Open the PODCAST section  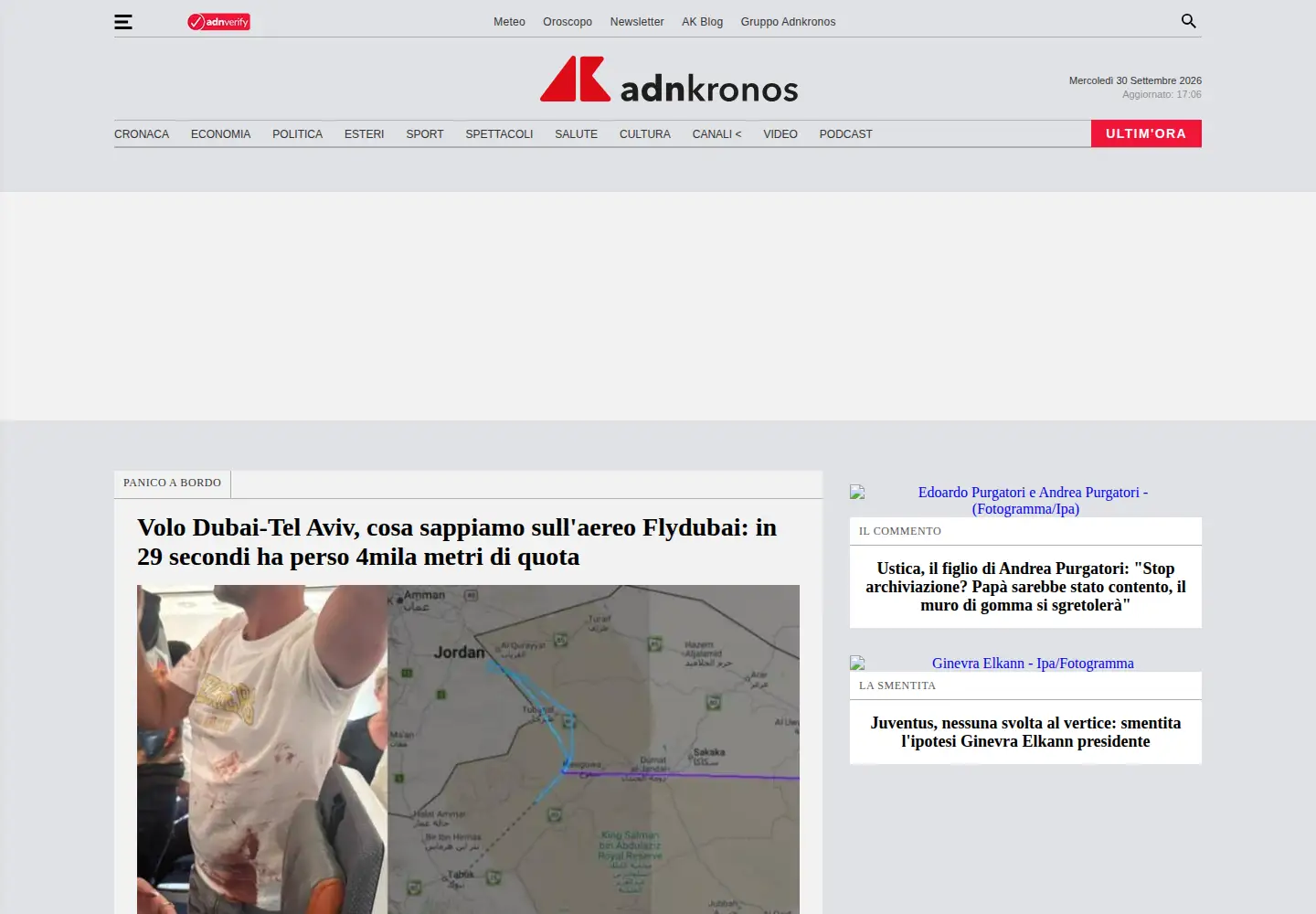[x=845, y=134]
